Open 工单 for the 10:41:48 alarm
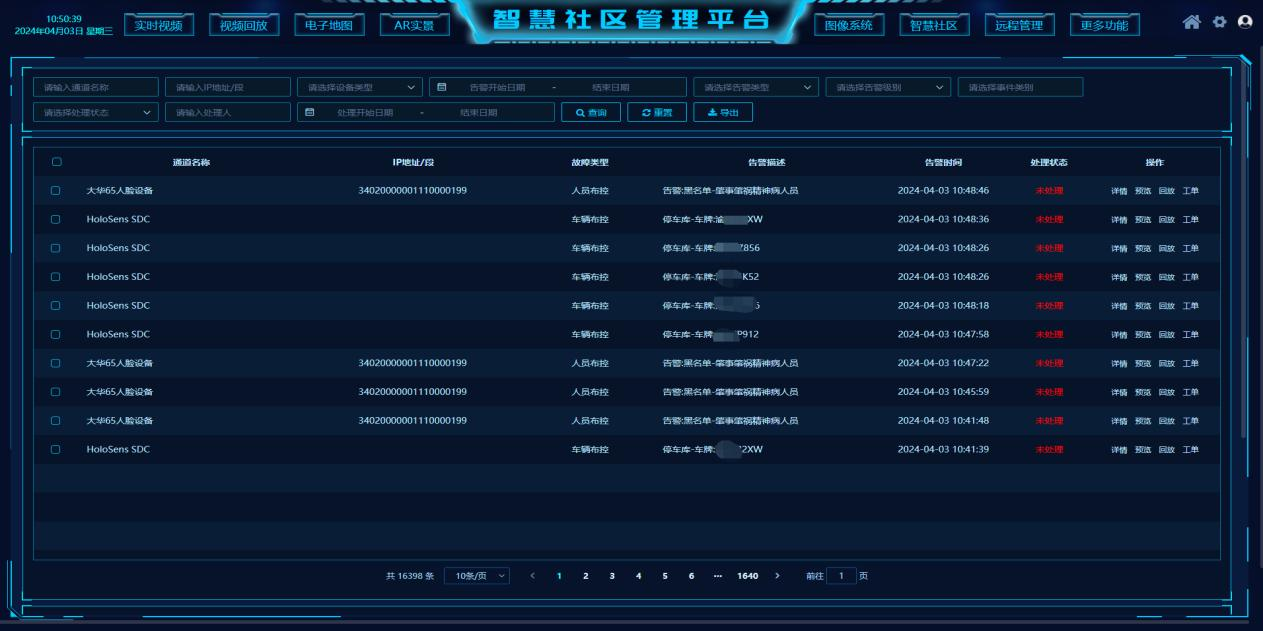Image resolution: width=1263 pixels, height=631 pixels. click(x=1190, y=421)
